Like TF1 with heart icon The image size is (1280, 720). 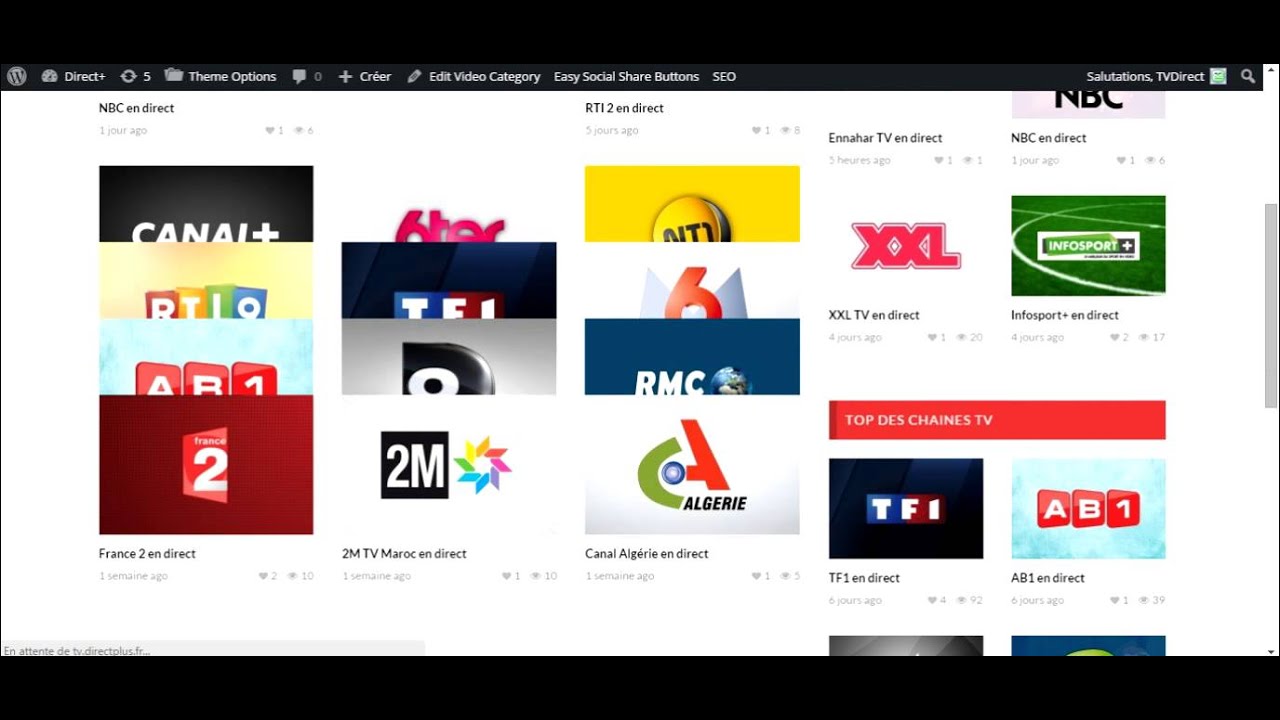pyautogui.click(x=932, y=601)
